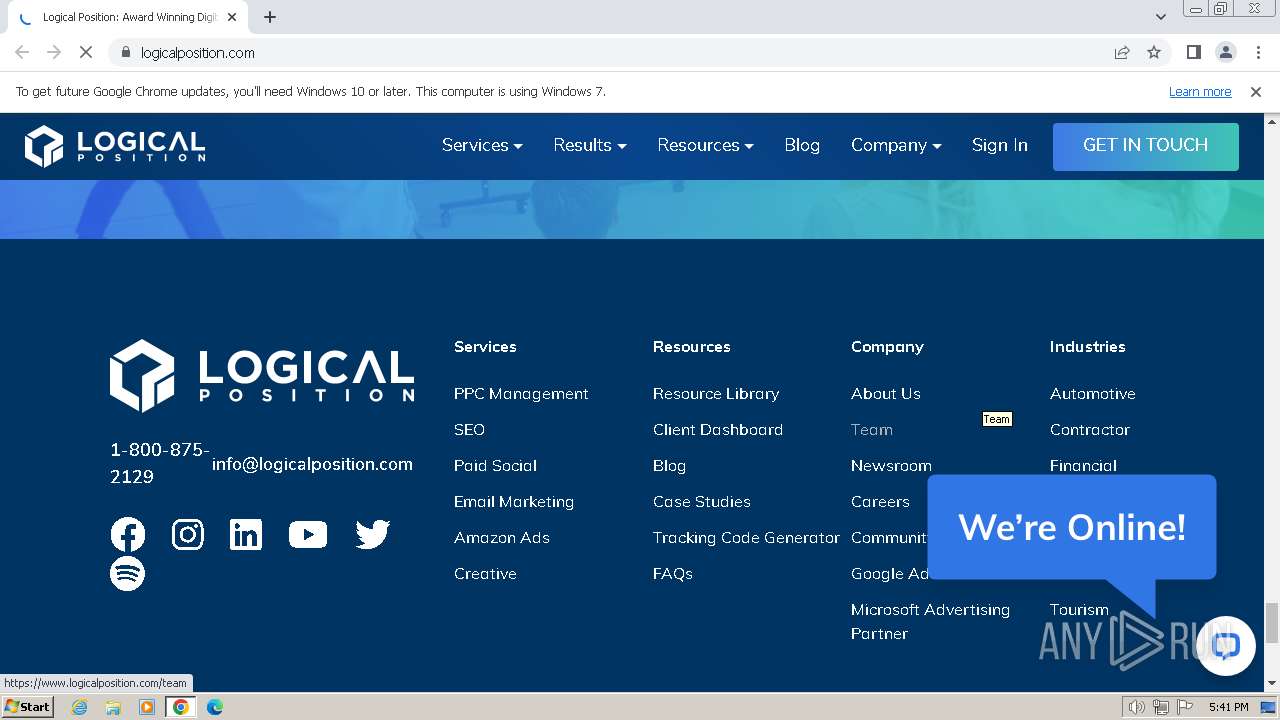Call 1-800-875-2129 phone link

[x=160, y=463]
